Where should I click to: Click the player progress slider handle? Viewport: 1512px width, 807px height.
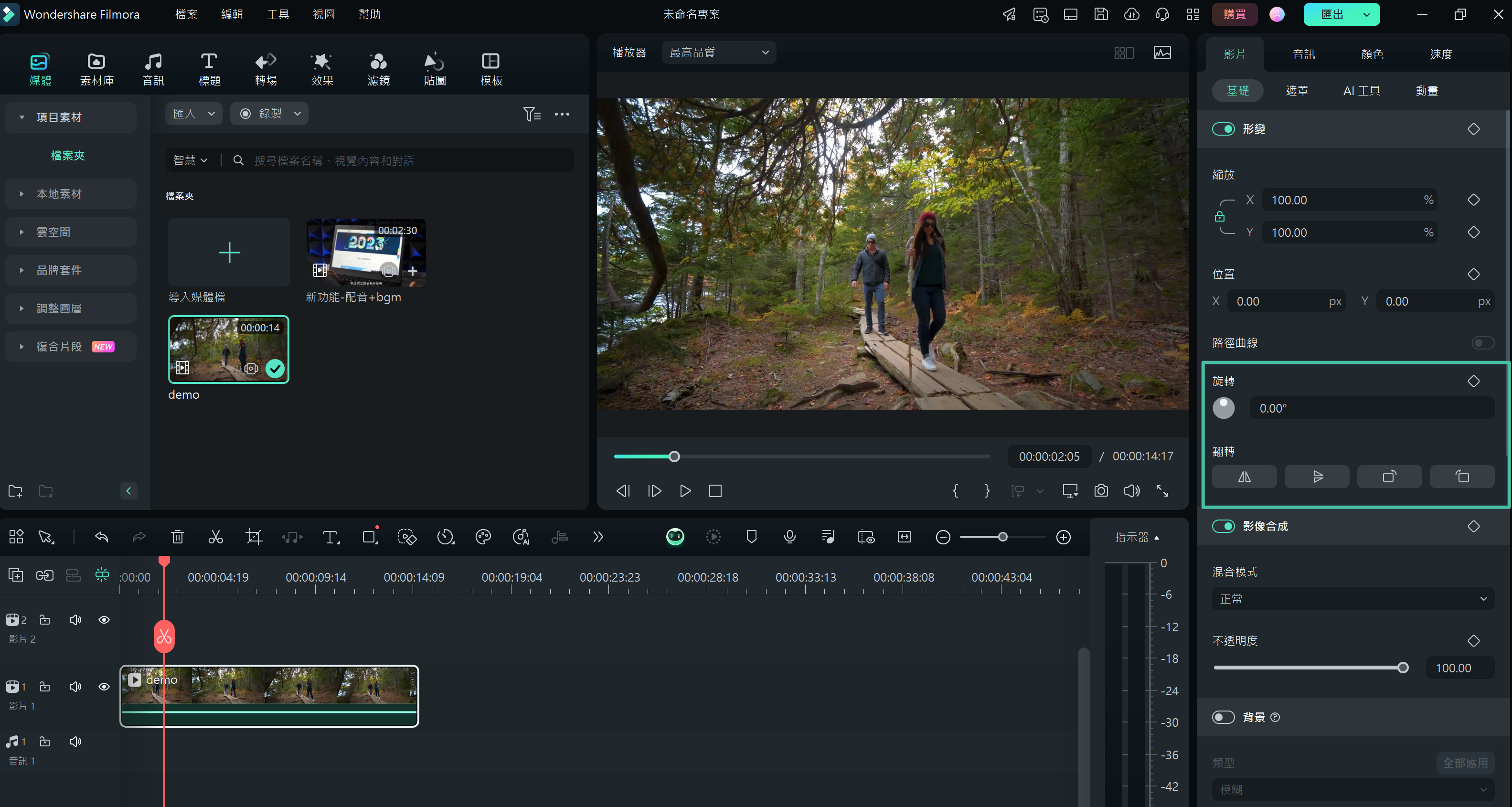[674, 457]
